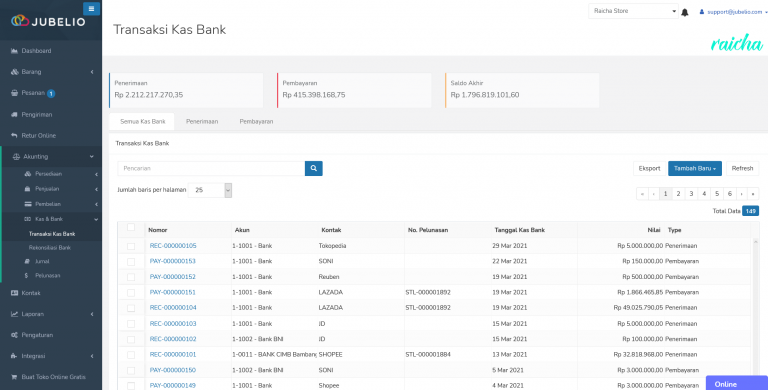768x390 pixels.
Task: Open the Raicha Store dropdown
Action: coord(633,11)
